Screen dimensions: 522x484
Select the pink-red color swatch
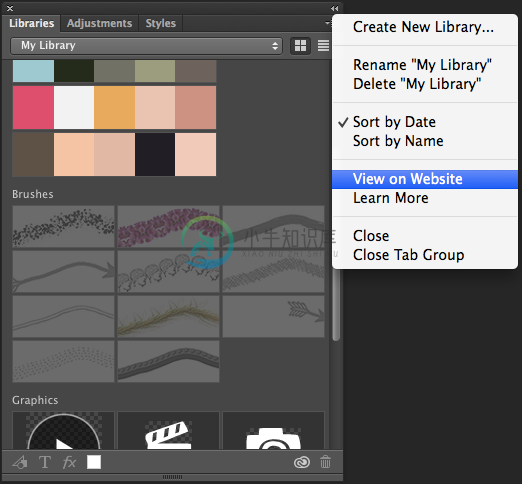pos(33,107)
